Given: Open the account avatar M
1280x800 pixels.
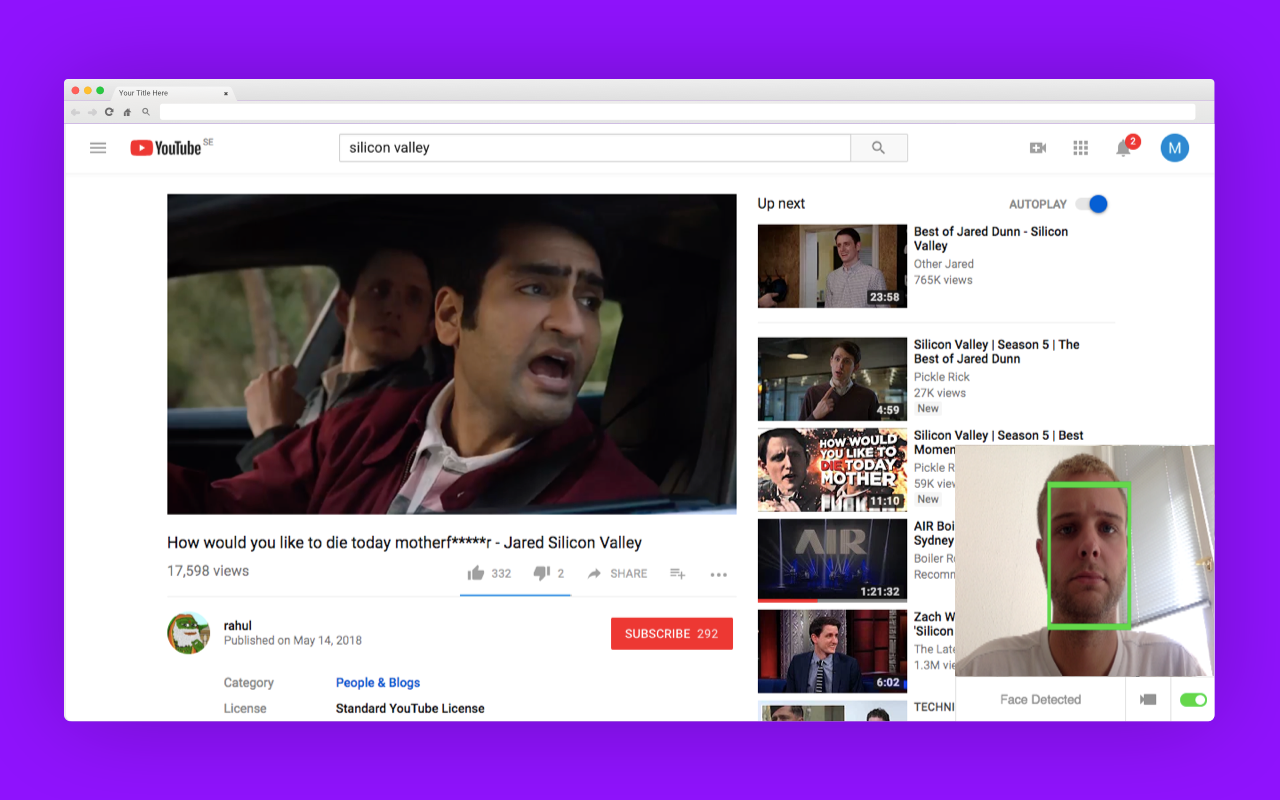Looking at the screenshot, I should coord(1175,148).
